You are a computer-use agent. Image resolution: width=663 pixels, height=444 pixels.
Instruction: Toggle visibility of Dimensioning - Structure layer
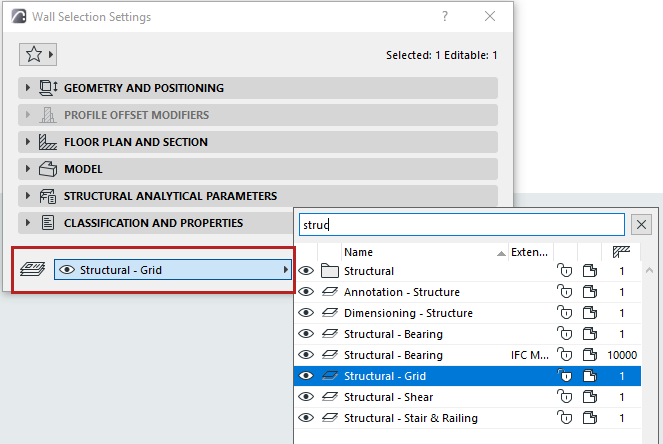(x=306, y=313)
